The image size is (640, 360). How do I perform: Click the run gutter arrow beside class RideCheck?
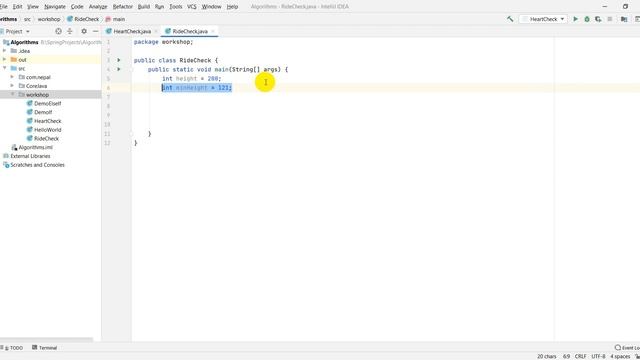click(119, 60)
